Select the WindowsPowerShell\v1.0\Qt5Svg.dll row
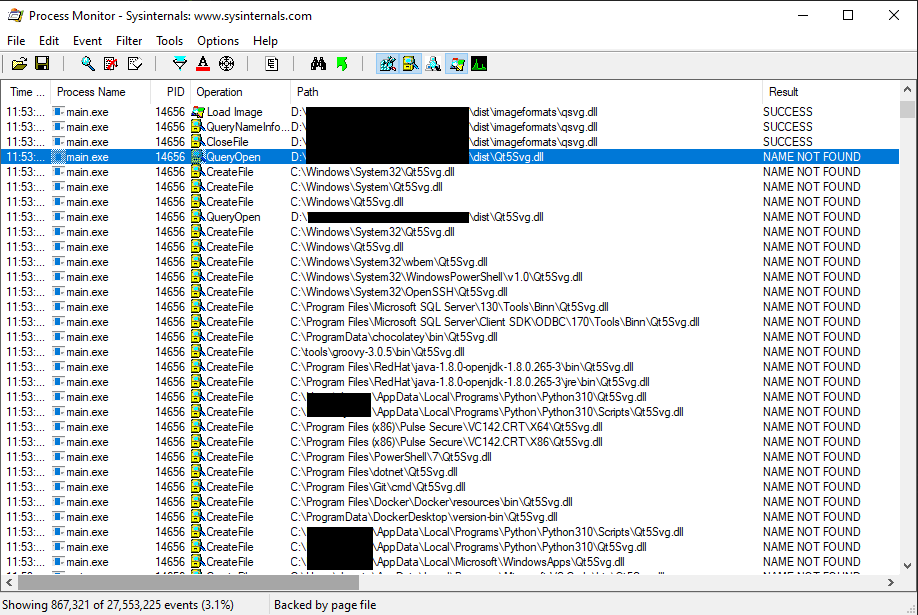918x615 pixels. [x=450, y=277]
